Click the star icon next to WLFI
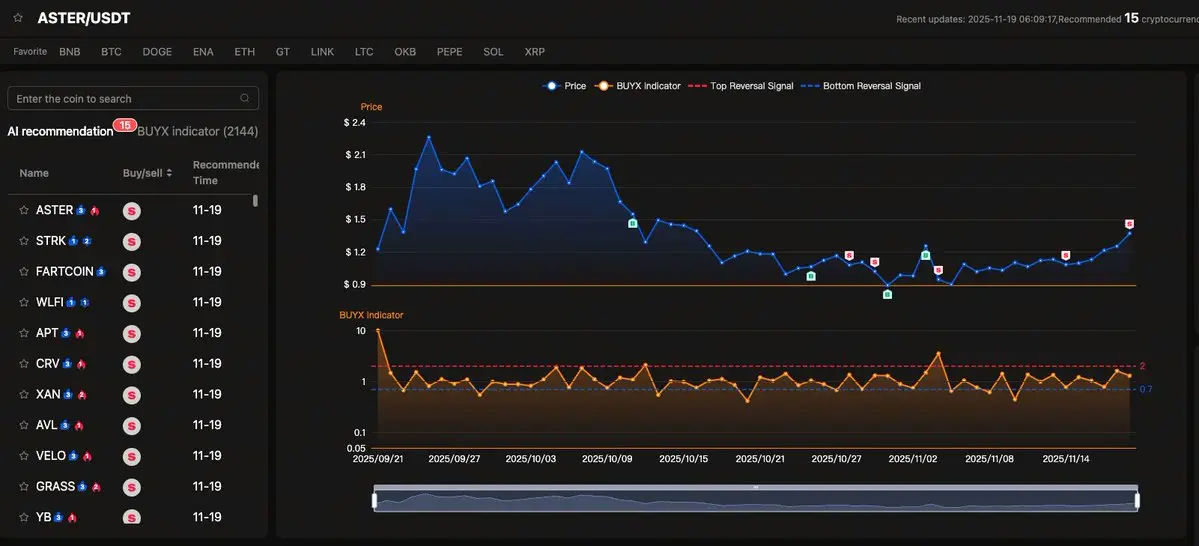 [x=24, y=302]
